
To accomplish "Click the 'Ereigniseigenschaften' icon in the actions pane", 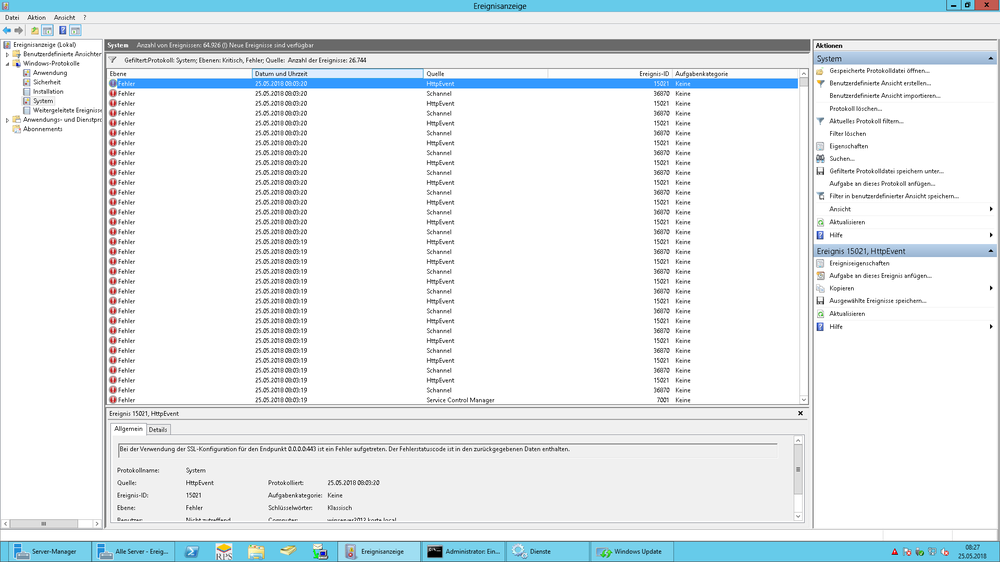I will tap(820, 263).
